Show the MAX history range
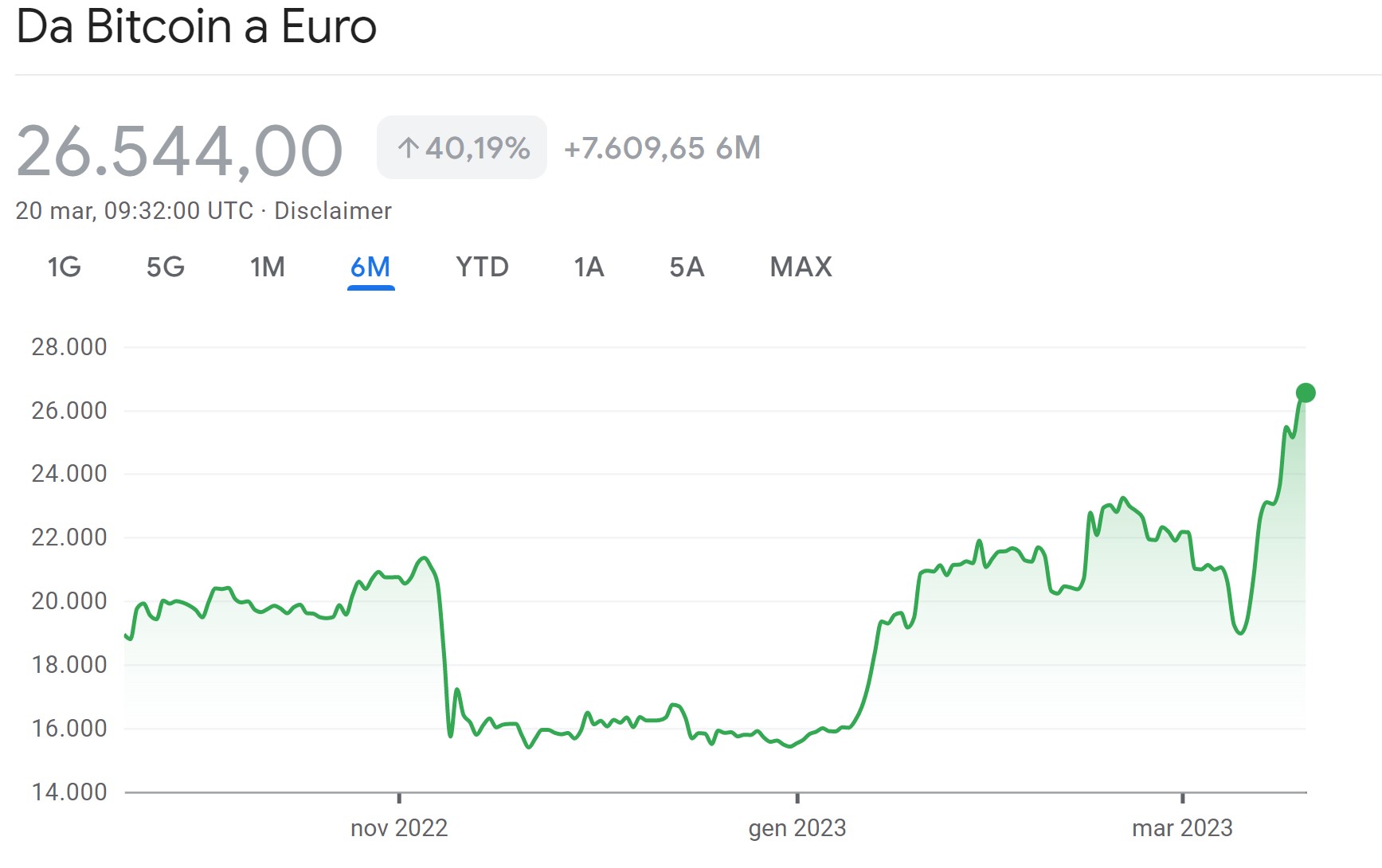This screenshot has width=1382, height=868. coord(801,268)
